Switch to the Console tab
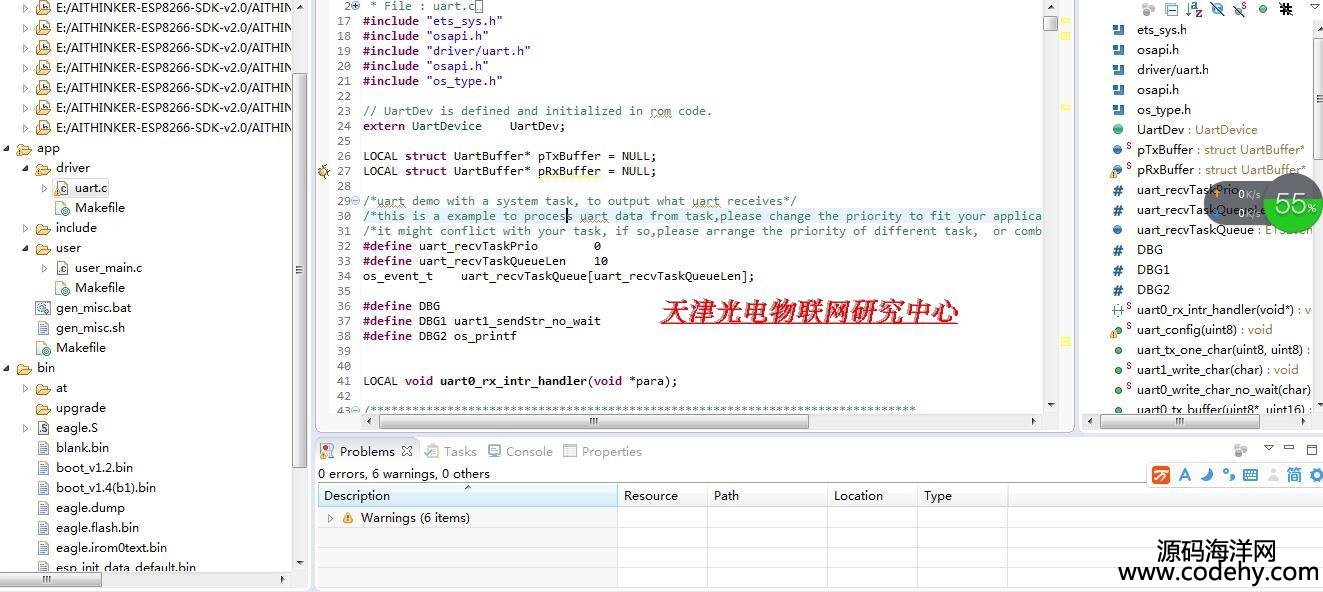Image resolution: width=1323 pixels, height=592 pixels. (x=518, y=451)
